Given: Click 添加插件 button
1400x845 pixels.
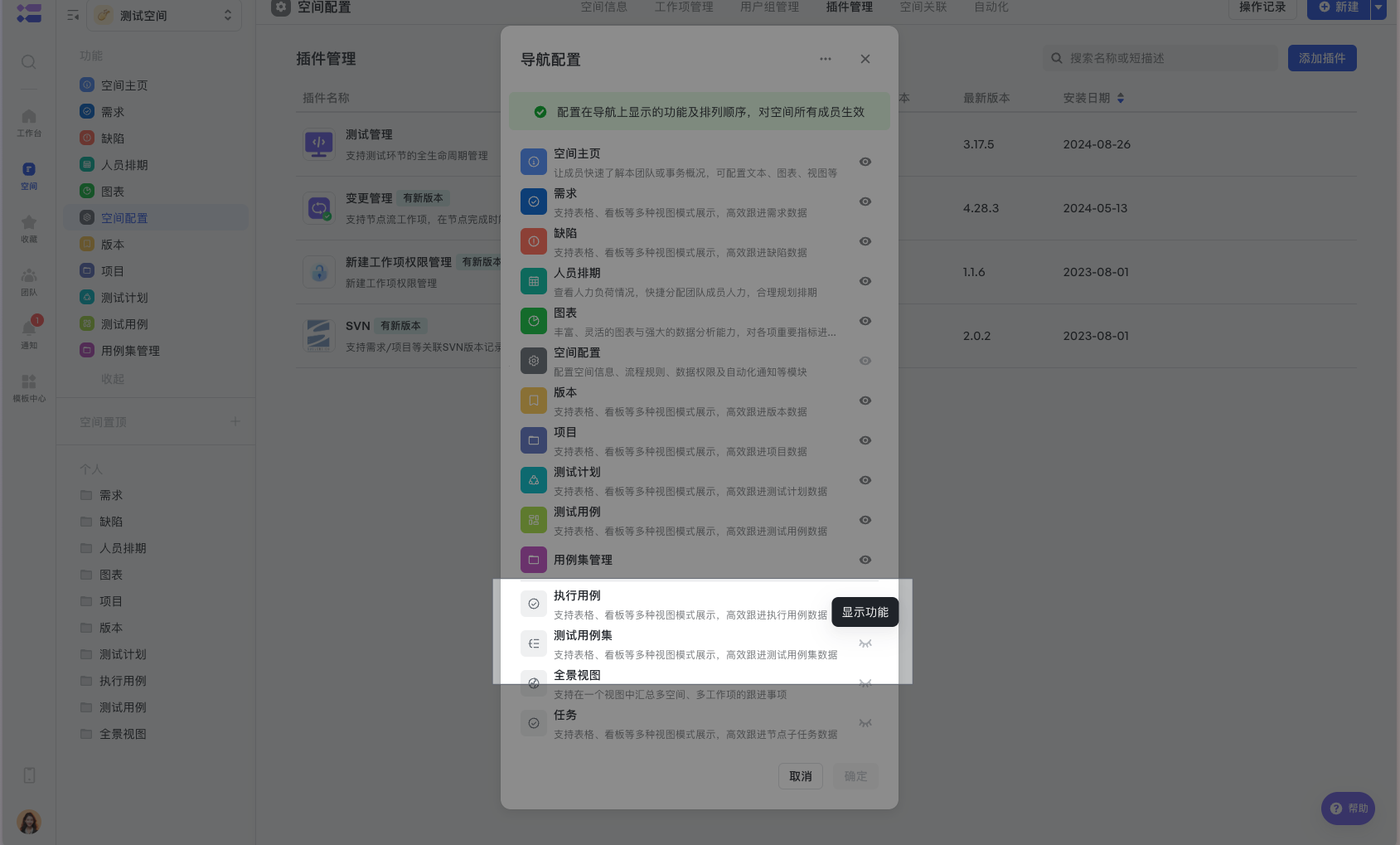Looking at the screenshot, I should pyautogui.click(x=1322, y=58).
